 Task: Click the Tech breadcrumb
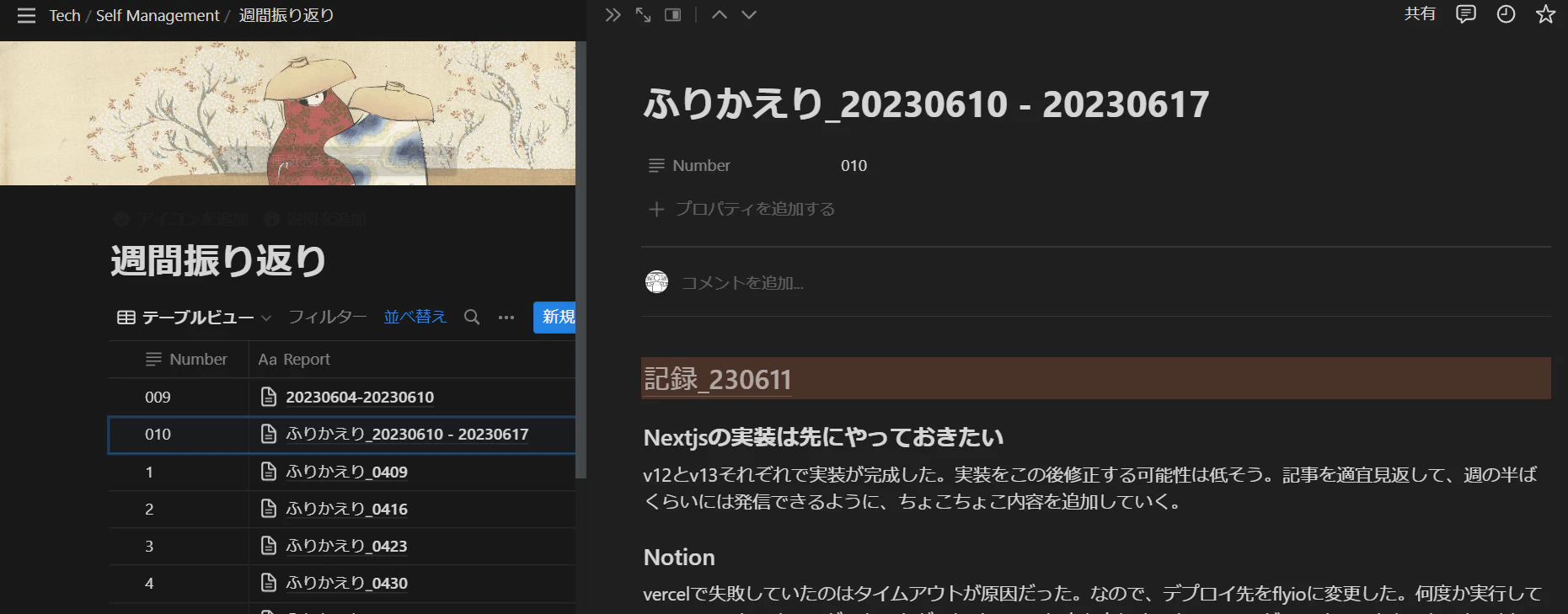click(65, 15)
